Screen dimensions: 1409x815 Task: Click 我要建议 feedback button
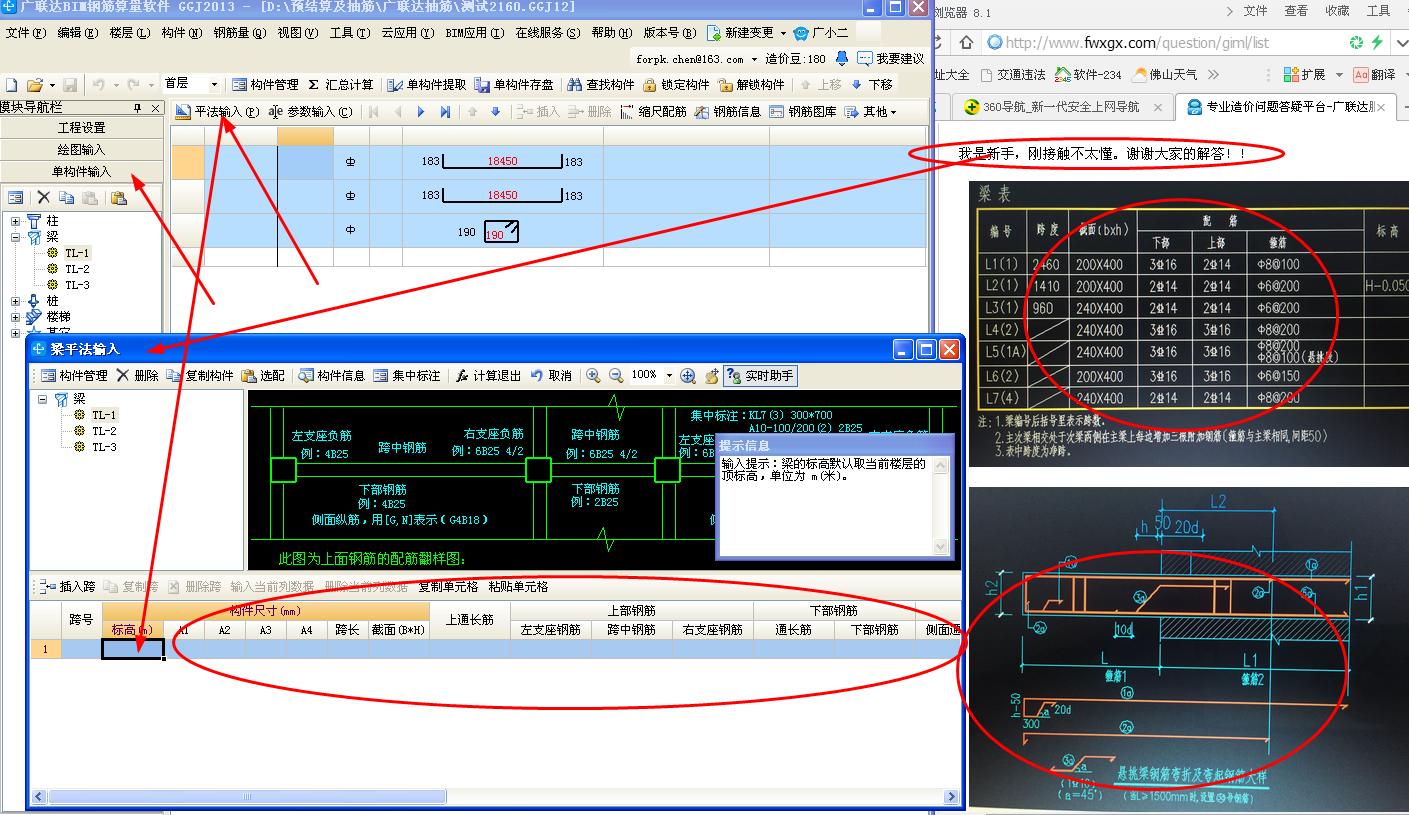[890, 59]
